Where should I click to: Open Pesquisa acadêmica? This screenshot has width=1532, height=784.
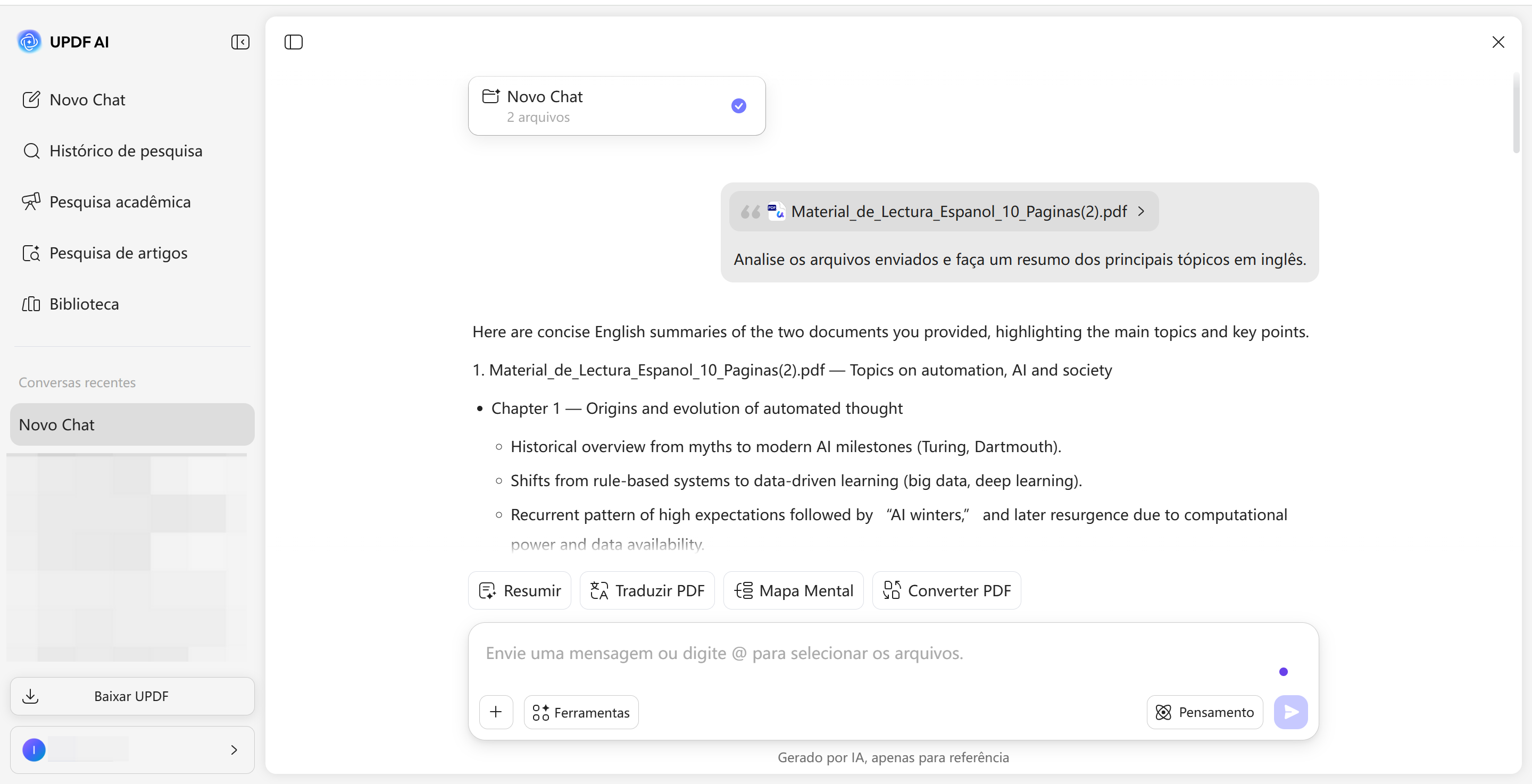[x=106, y=202]
